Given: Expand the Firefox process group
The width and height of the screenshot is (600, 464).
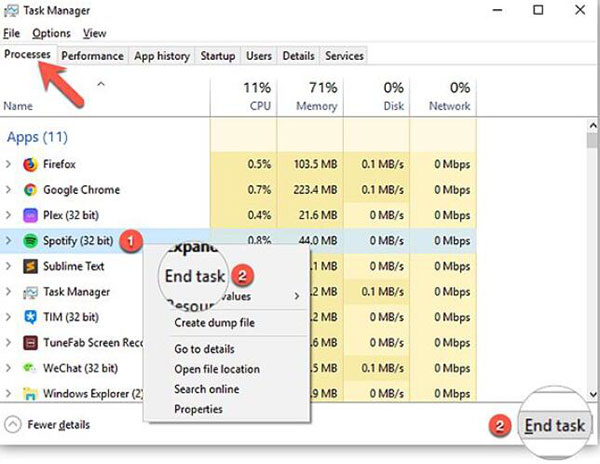Looking at the screenshot, I should [x=9, y=164].
